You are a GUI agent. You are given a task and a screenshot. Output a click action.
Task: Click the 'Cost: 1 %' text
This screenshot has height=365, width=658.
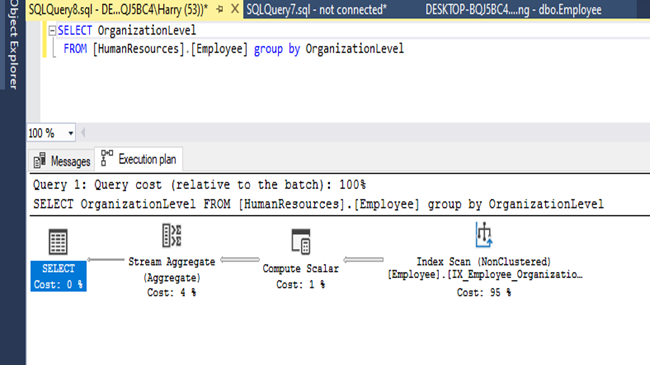300,284
